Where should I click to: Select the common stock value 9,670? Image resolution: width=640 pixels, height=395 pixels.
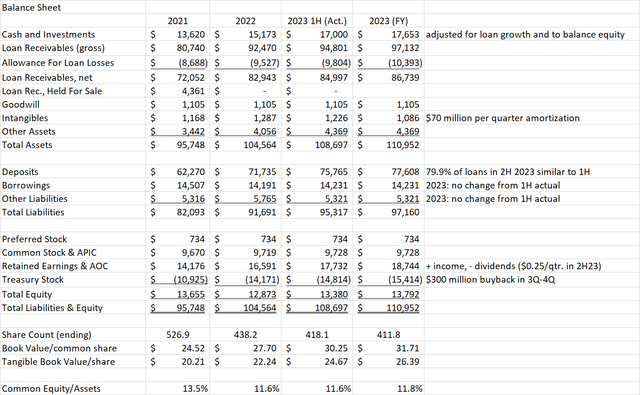193,253
